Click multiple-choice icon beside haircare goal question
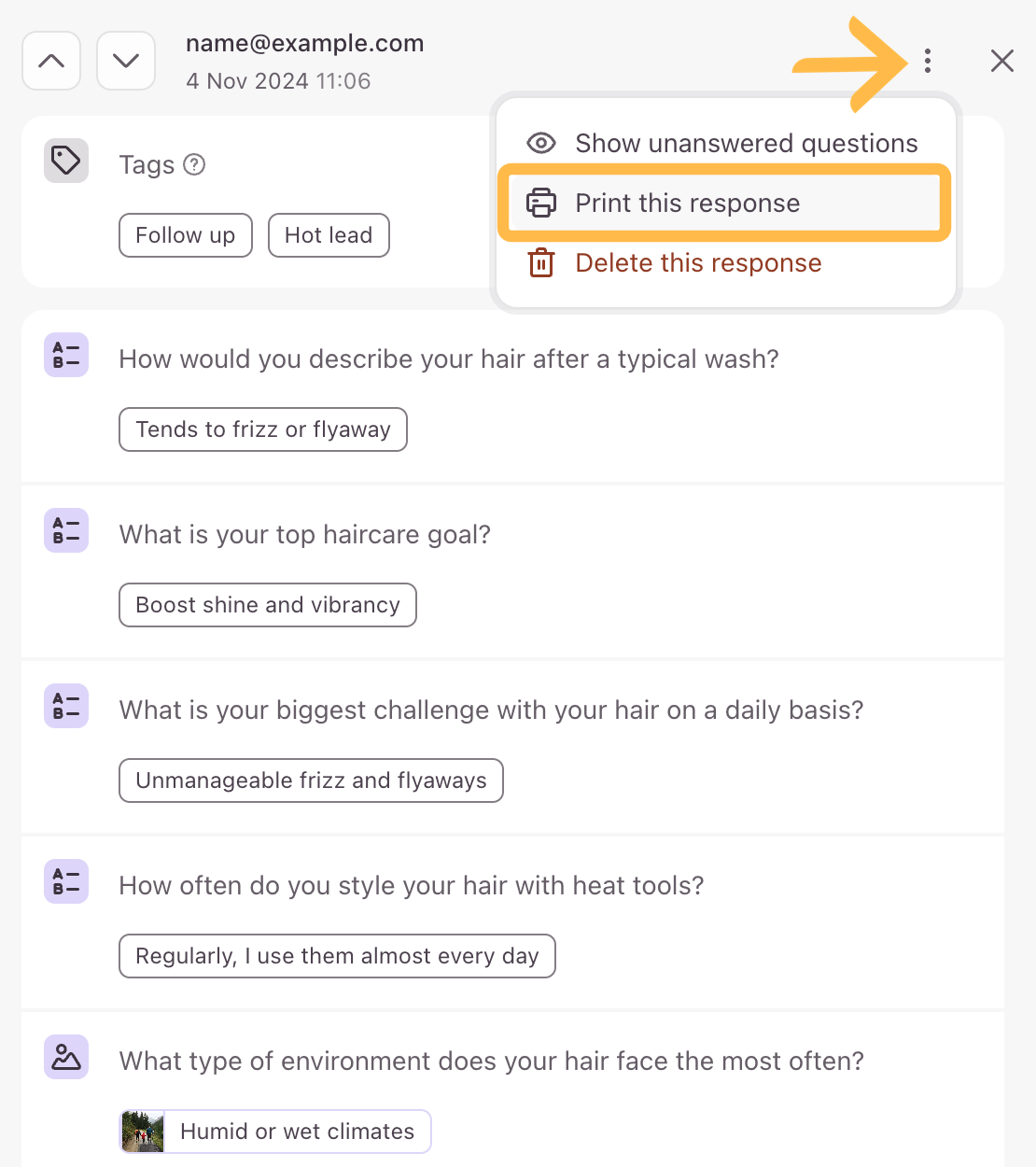 66,530
